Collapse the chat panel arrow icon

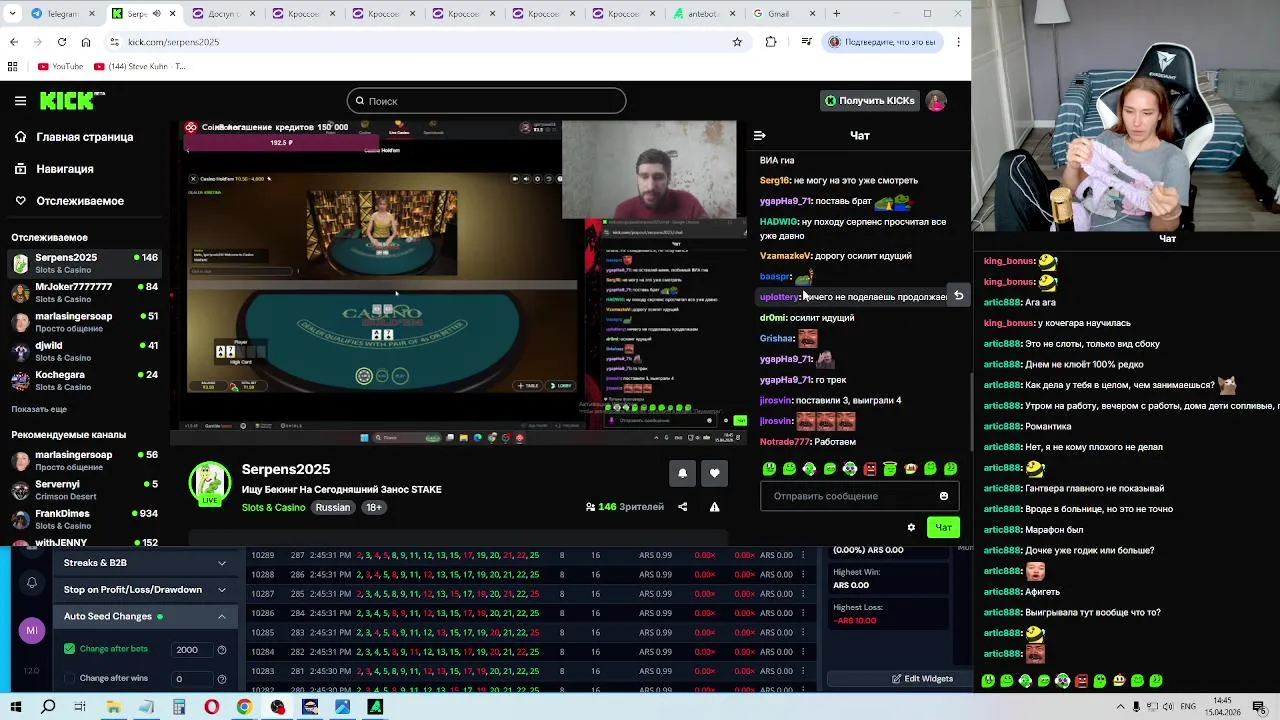point(760,135)
